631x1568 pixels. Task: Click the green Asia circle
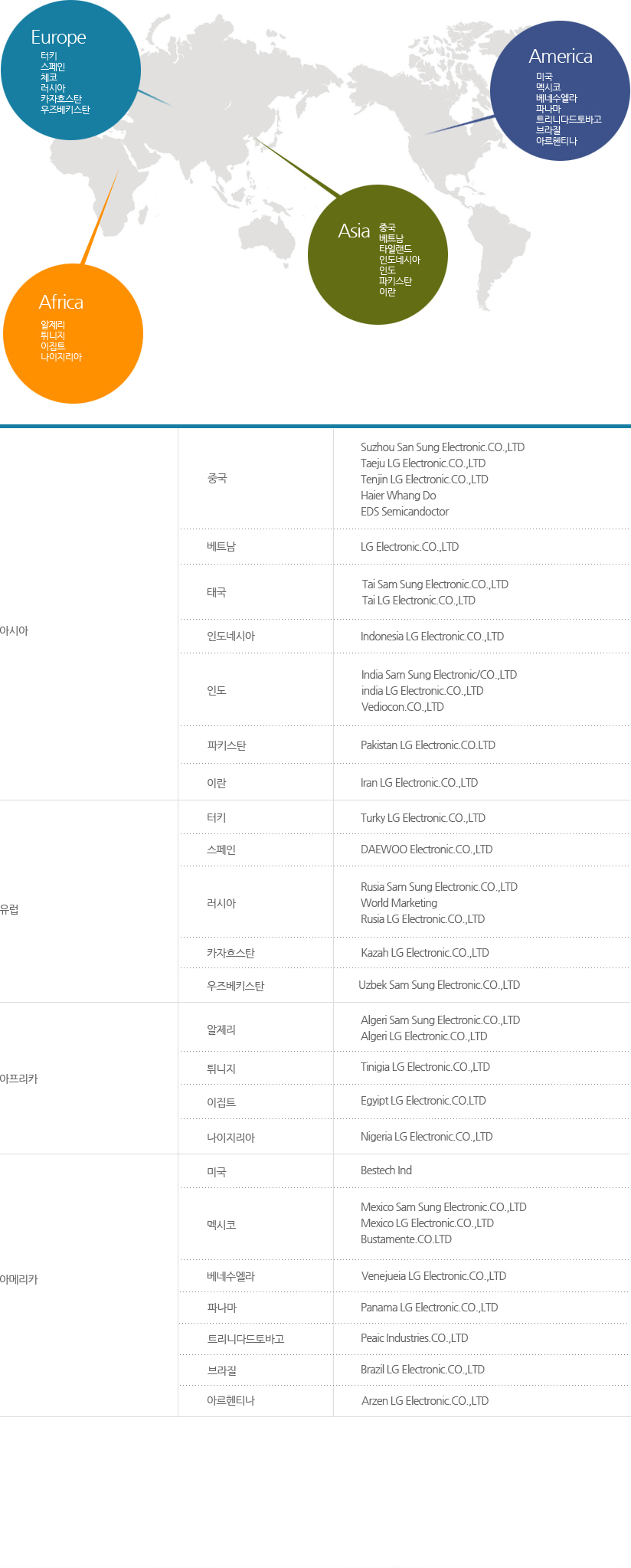(x=378, y=254)
